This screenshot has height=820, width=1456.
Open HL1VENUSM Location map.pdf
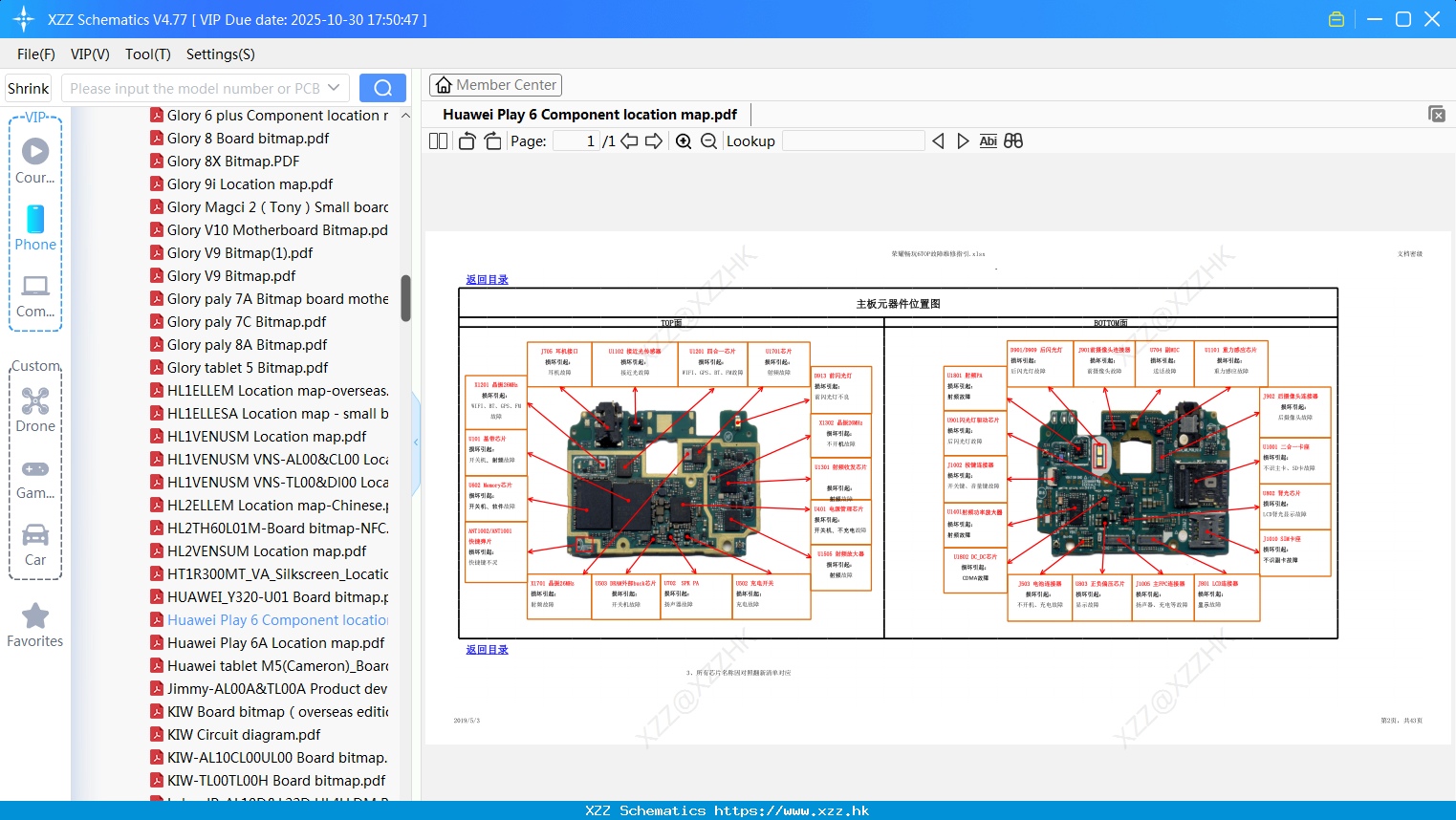pos(267,437)
